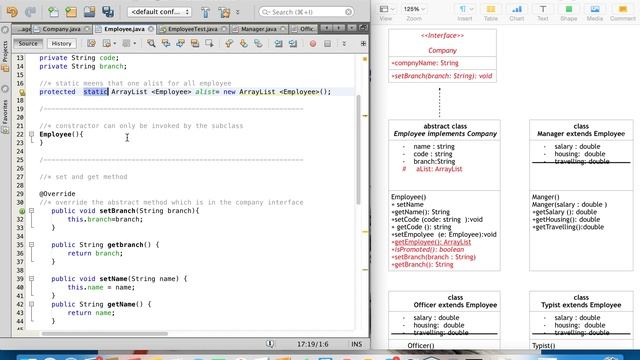
Task: Collapse the setBranch method fold at line 31
Action: 31,211
